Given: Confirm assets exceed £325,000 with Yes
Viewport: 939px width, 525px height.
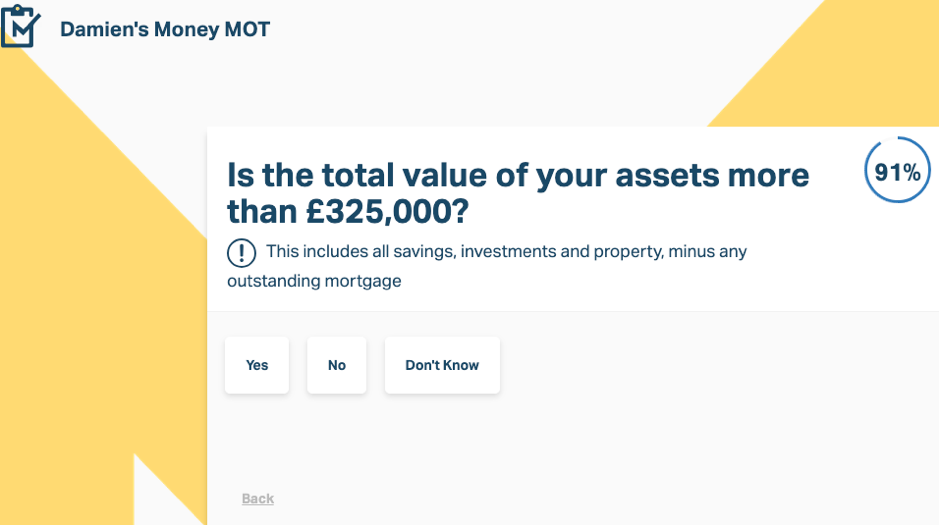Looking at the screenshot, I should [x=257, y=365].
